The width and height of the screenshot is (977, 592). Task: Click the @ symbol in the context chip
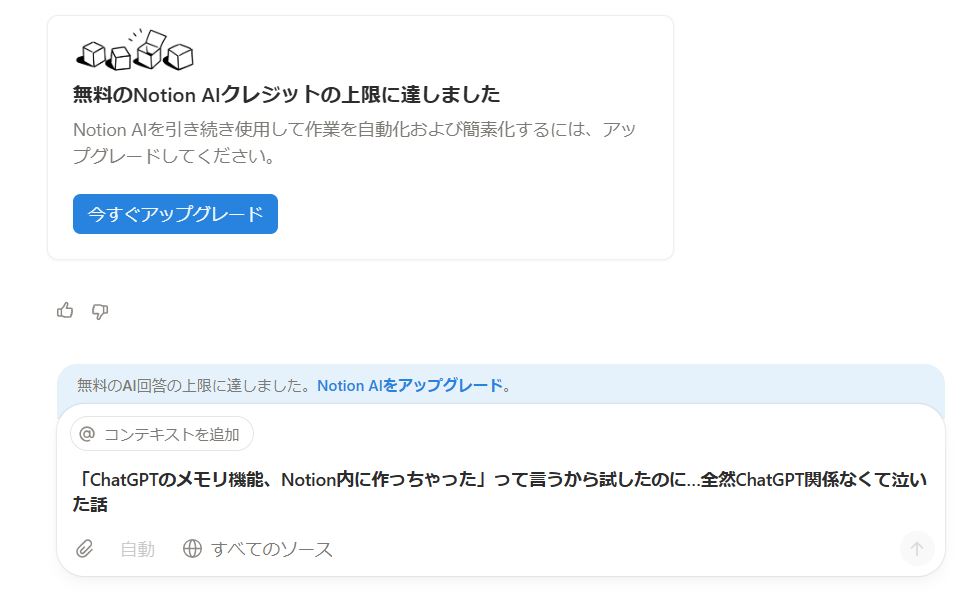click(x=87, y=434)
